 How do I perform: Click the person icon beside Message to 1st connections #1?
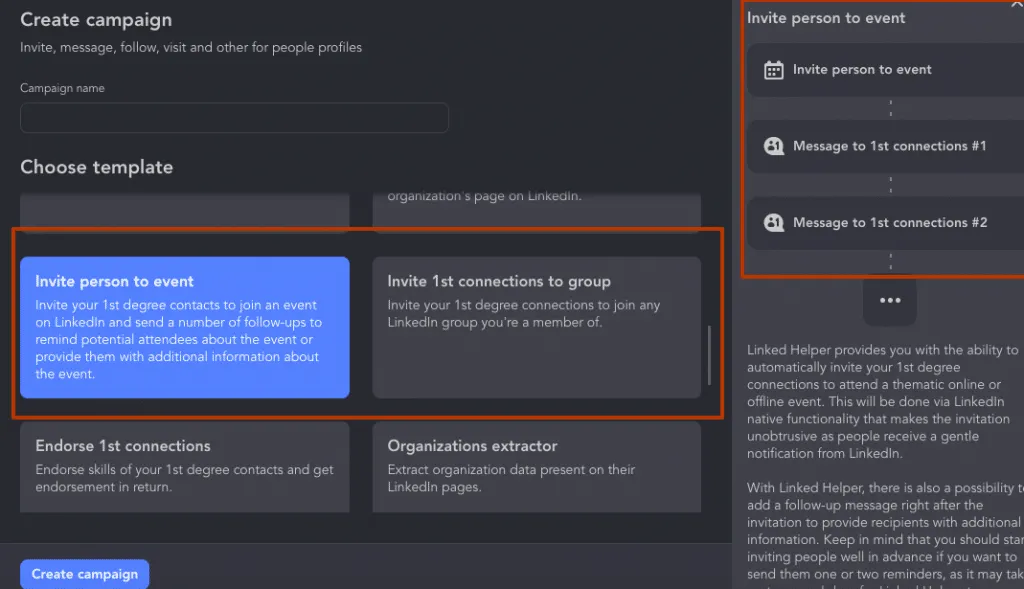[x=773, y=146]
